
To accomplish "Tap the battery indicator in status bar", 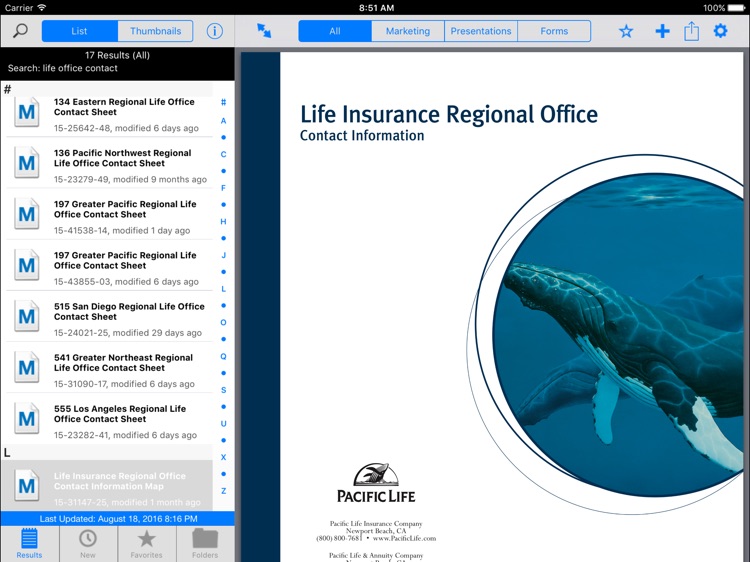I will (x=737, y=8).
